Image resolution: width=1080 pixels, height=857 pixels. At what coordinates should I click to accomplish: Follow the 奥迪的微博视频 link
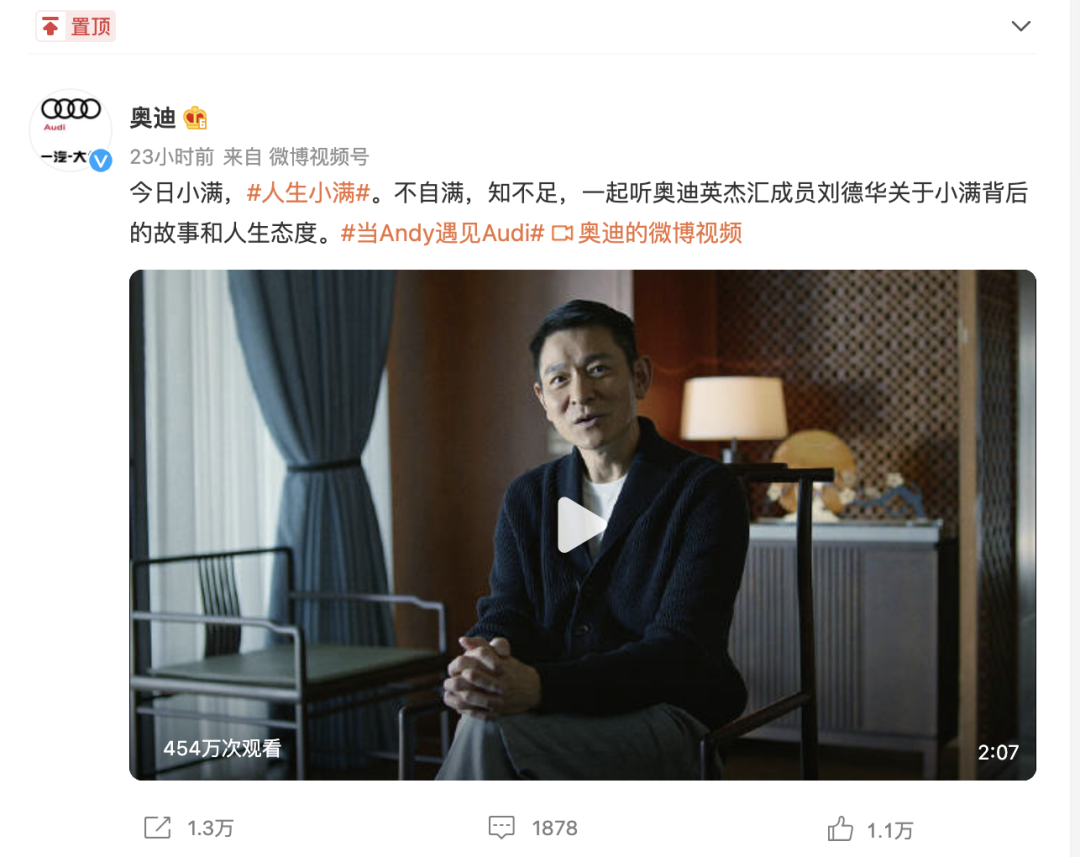click(x=659, y=234)
